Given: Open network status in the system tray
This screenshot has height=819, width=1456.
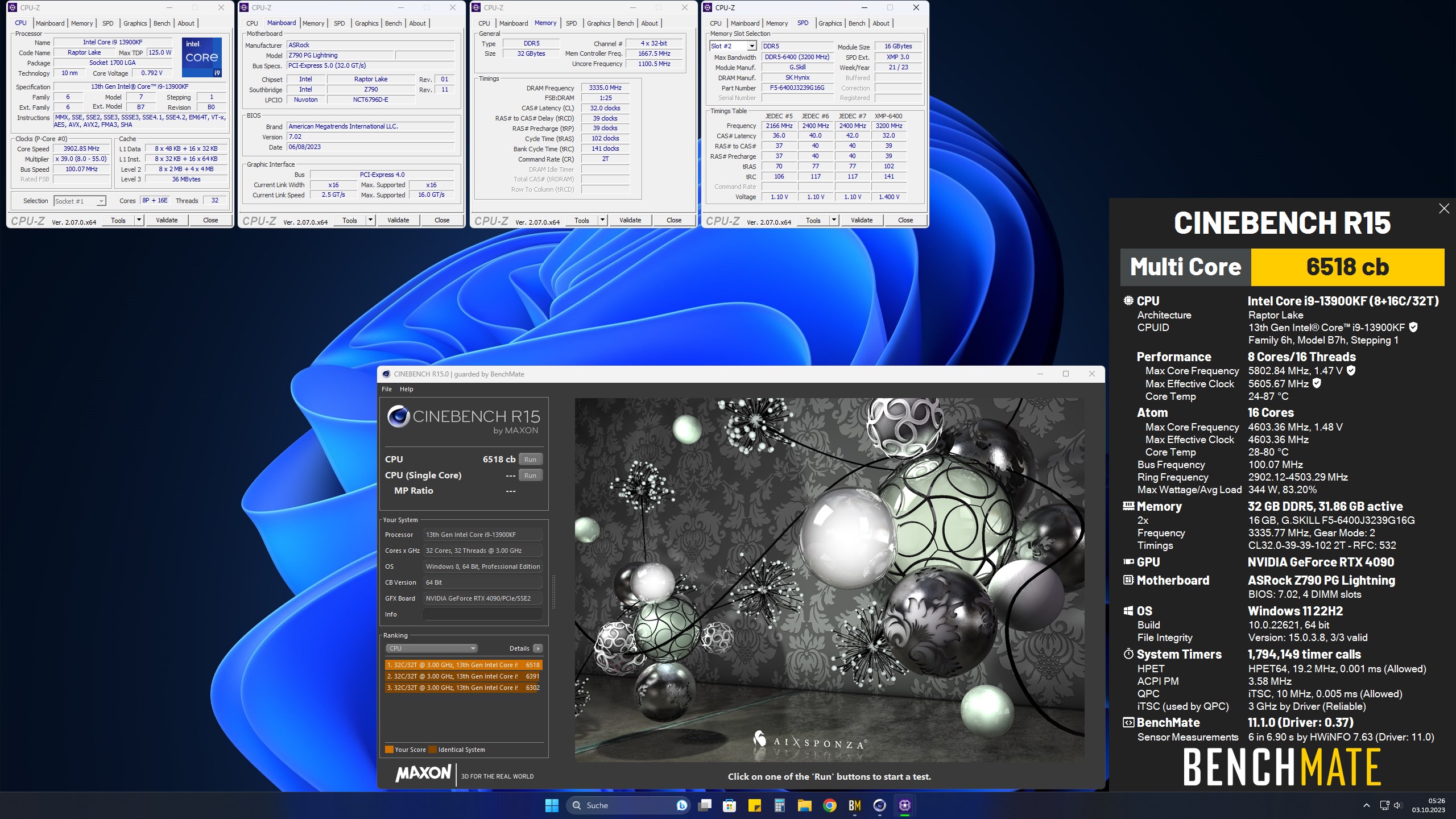Looking at the screenshot, I should point(1384,805).
